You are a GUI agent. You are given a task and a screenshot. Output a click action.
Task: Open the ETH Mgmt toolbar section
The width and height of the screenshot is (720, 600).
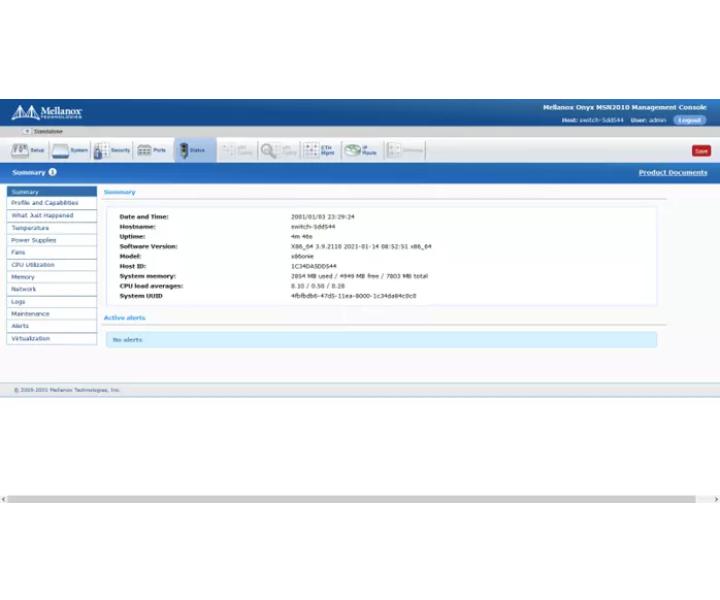[x=320, y=150]
